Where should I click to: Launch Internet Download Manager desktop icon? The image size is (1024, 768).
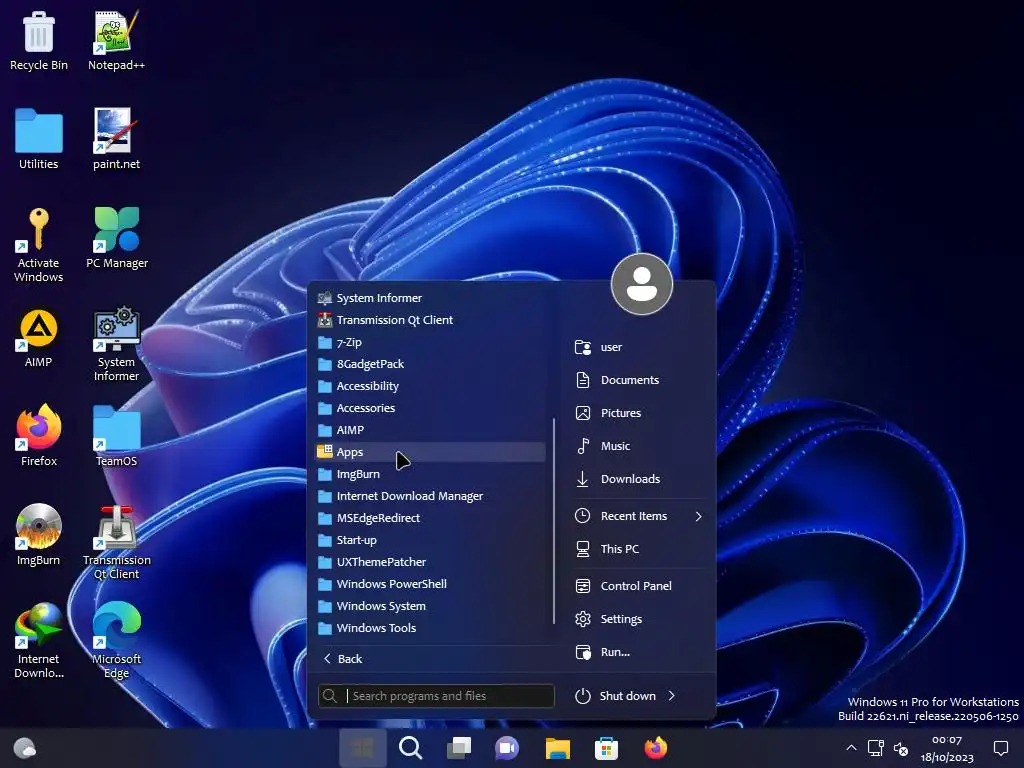[x=39, y=641]
